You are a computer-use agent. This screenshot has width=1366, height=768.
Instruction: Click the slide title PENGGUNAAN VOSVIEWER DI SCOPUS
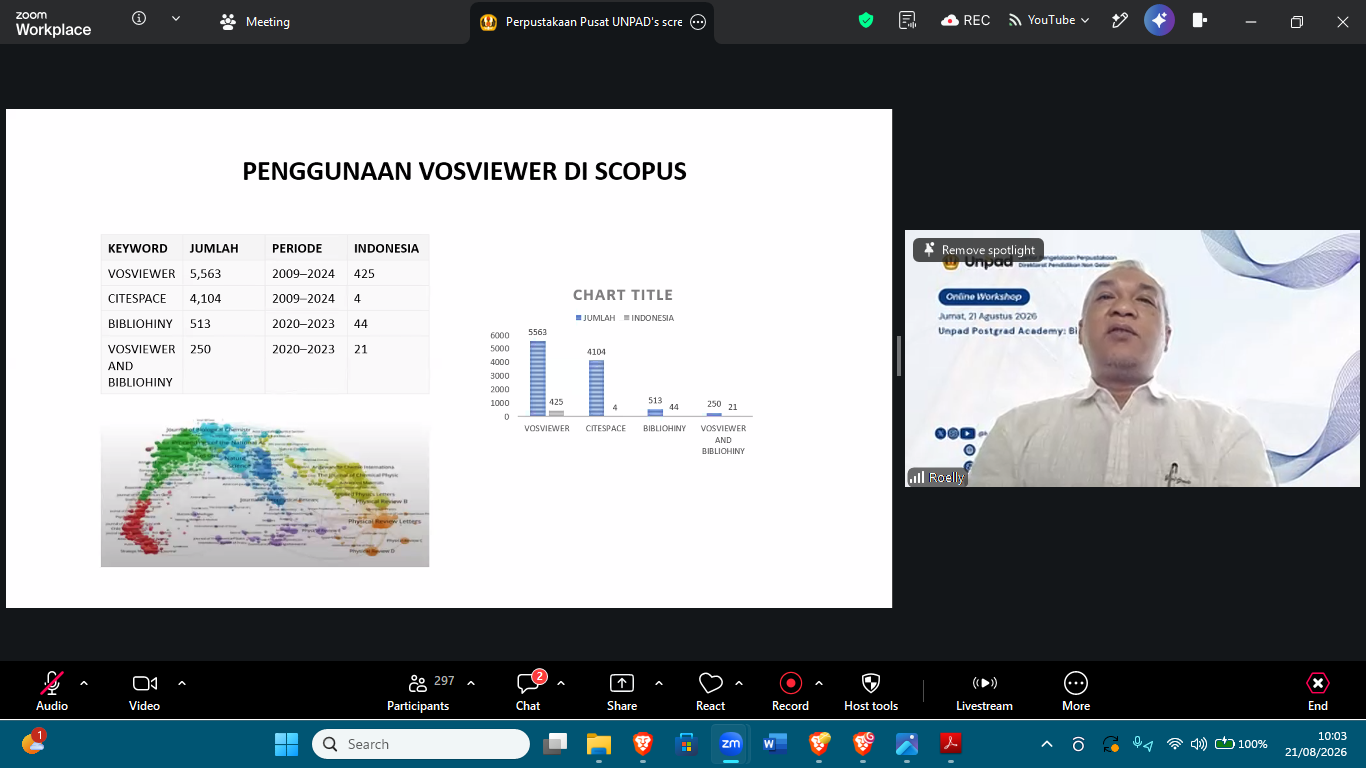464,171
